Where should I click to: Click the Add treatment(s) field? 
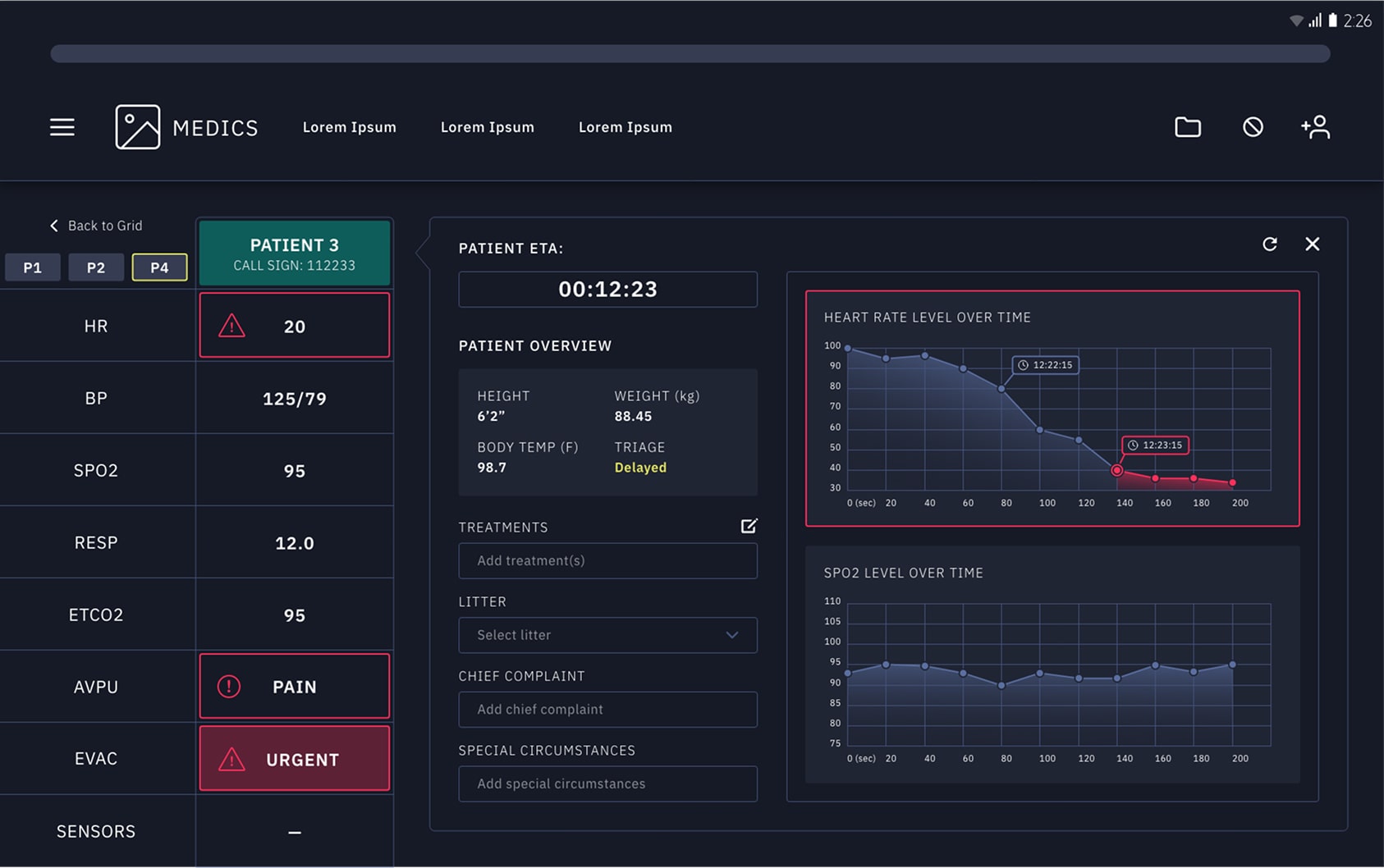[x=607, y=561]
